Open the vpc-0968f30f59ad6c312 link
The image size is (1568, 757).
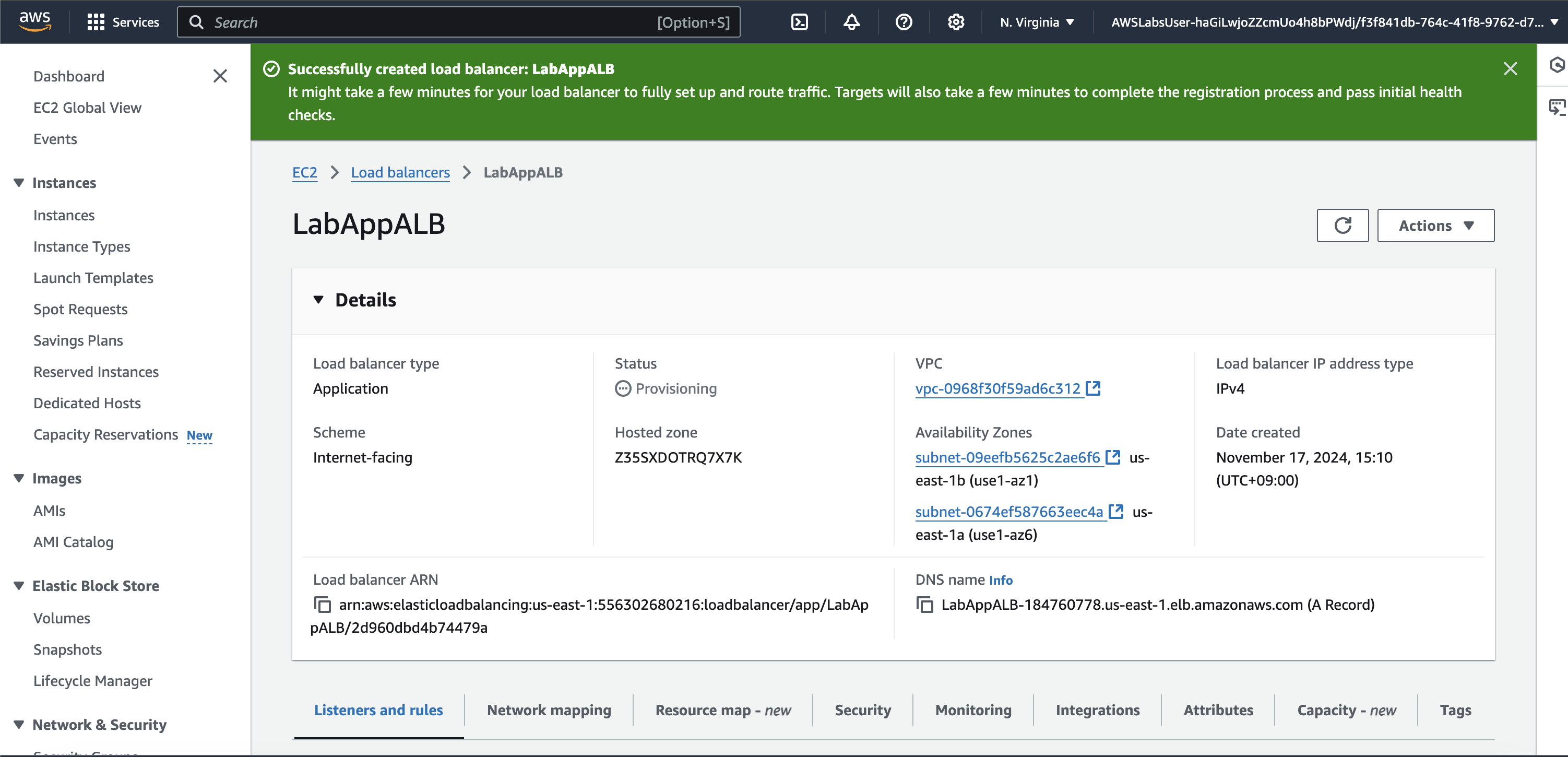click(x=998, y=388)
